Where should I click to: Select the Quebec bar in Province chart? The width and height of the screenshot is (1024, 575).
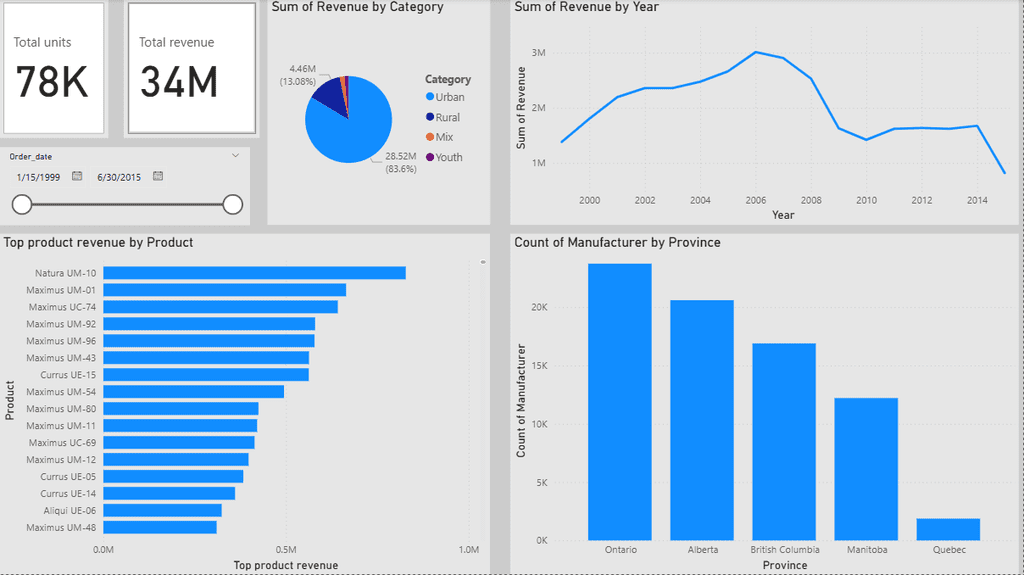click(x=948, y=529)
